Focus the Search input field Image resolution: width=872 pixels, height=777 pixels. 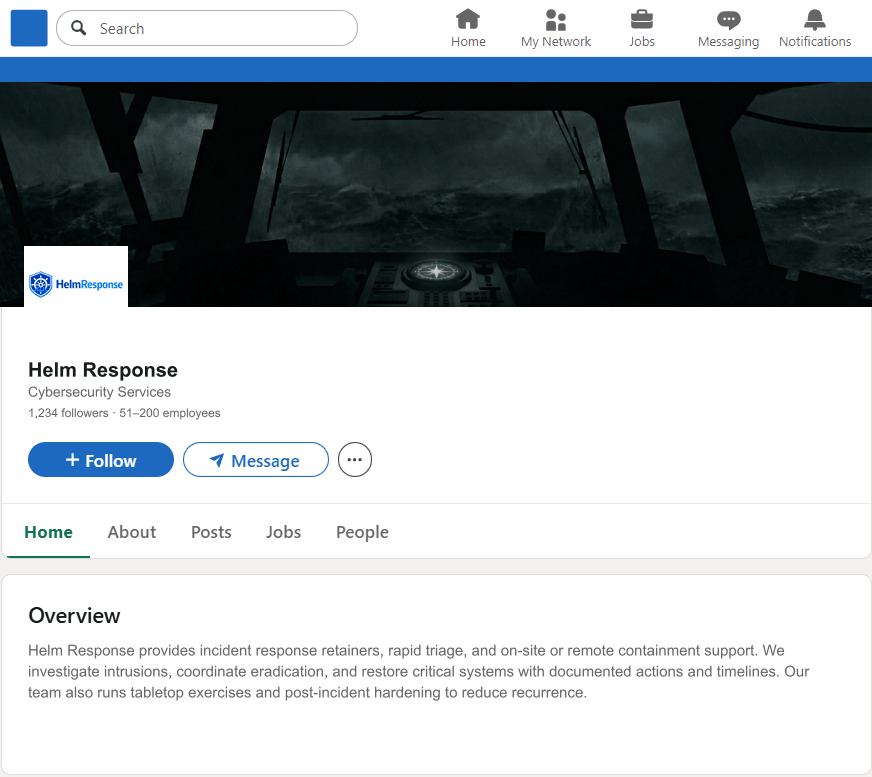(x=207, y=28)
